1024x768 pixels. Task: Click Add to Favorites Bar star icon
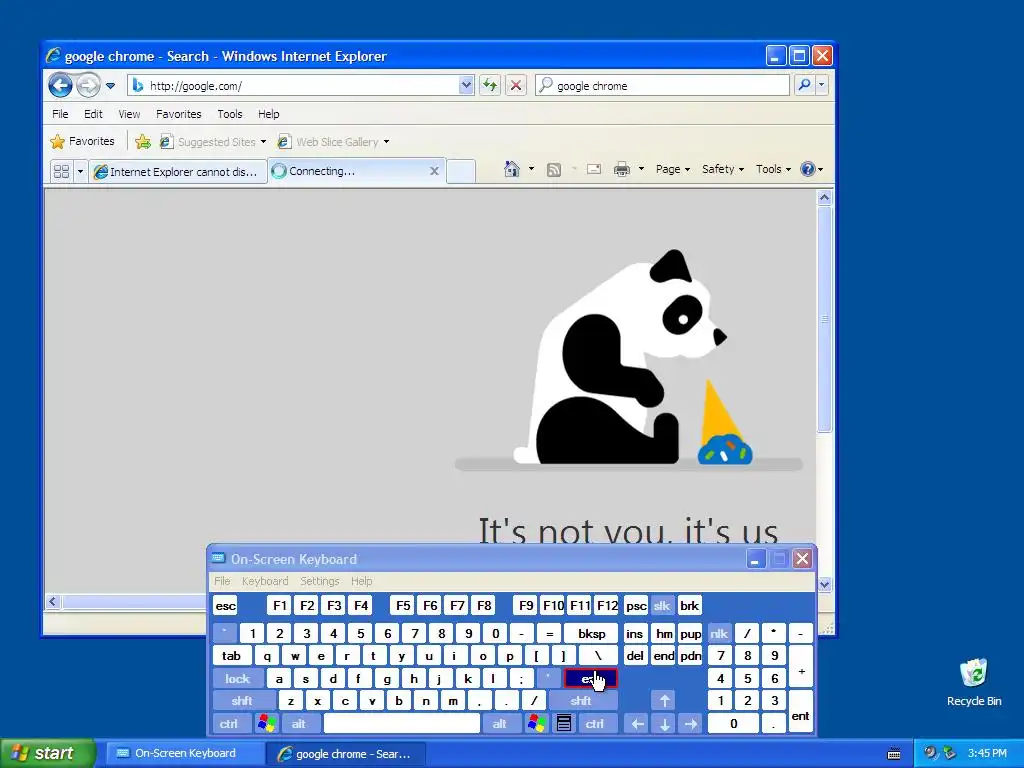pyautogui.click(x=143, y=141)
